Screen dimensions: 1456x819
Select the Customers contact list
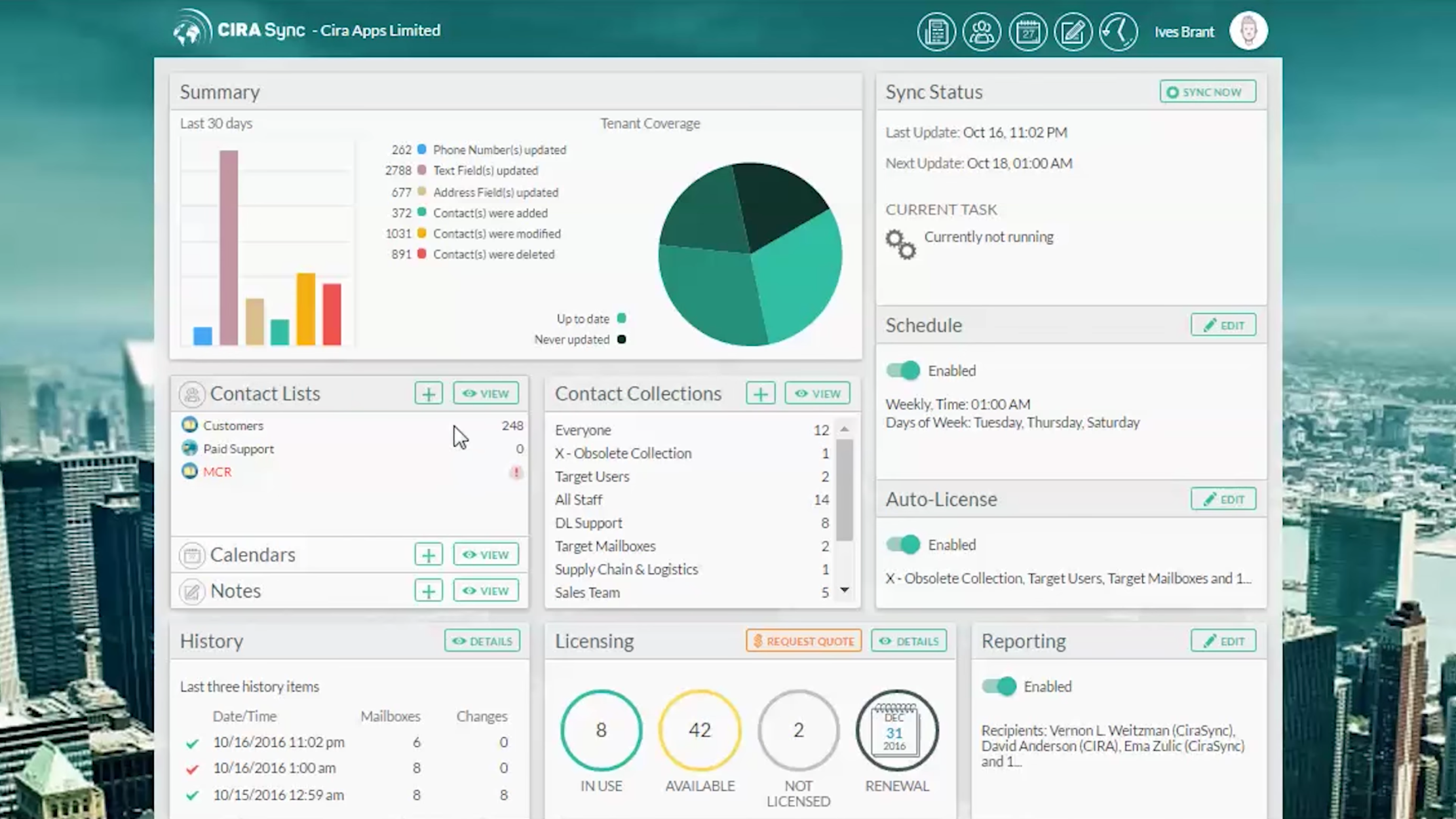[x=233, y=426]
